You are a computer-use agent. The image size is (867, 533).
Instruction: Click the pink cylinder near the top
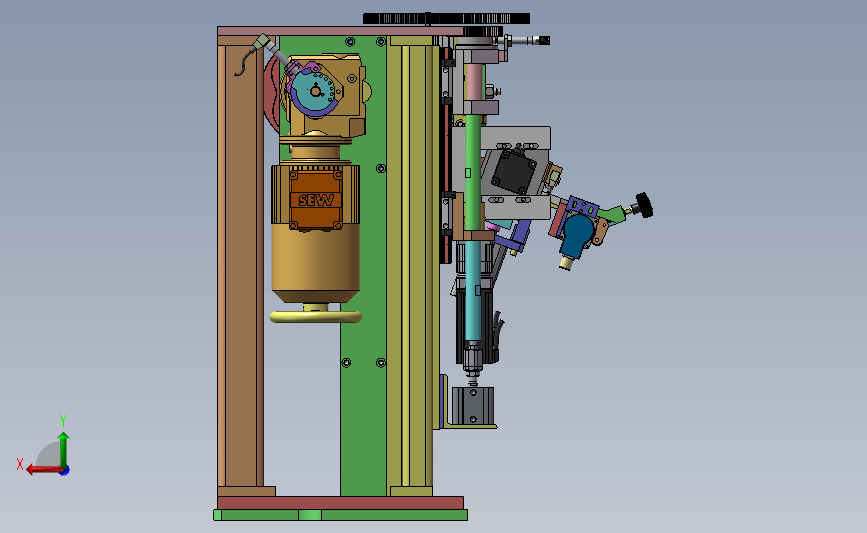[474, 81]
